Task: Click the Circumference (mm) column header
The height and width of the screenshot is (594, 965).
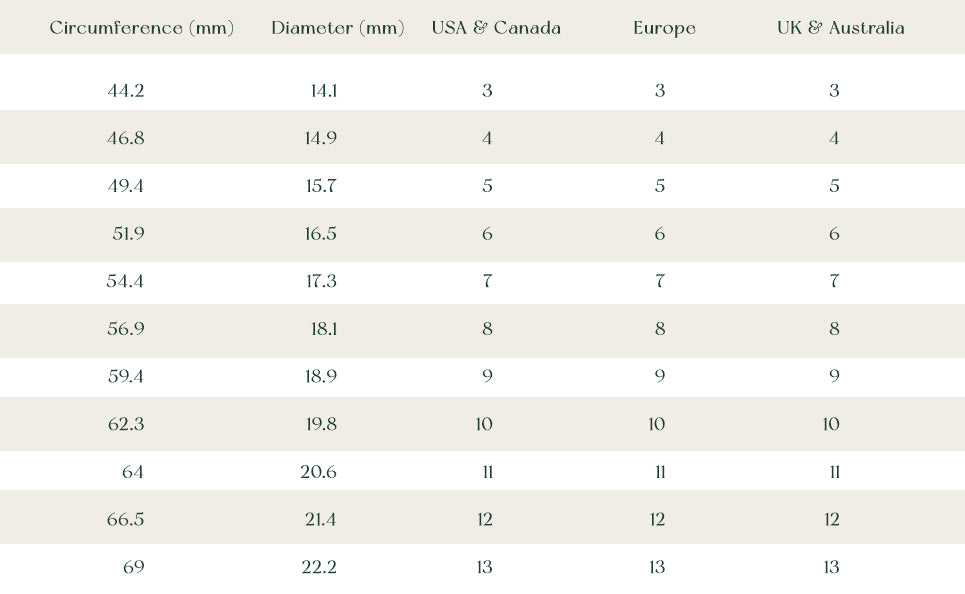Action: (141, 28)
